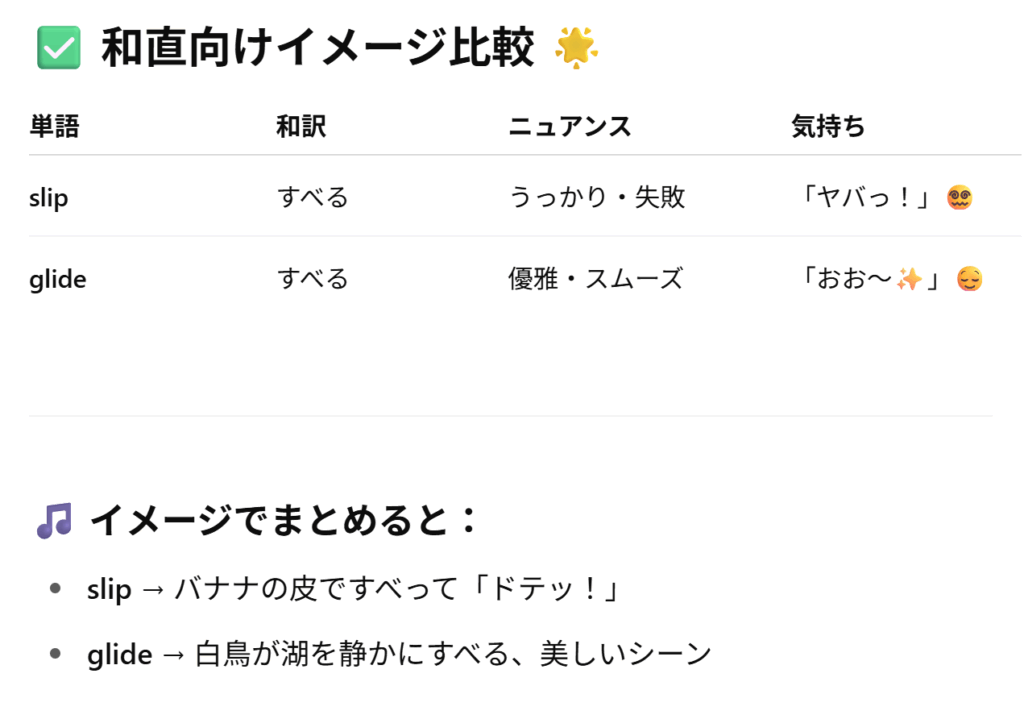Click the sparkles emoji inside 「おお～」
1024x715 pixels.
tap(909, 279)
